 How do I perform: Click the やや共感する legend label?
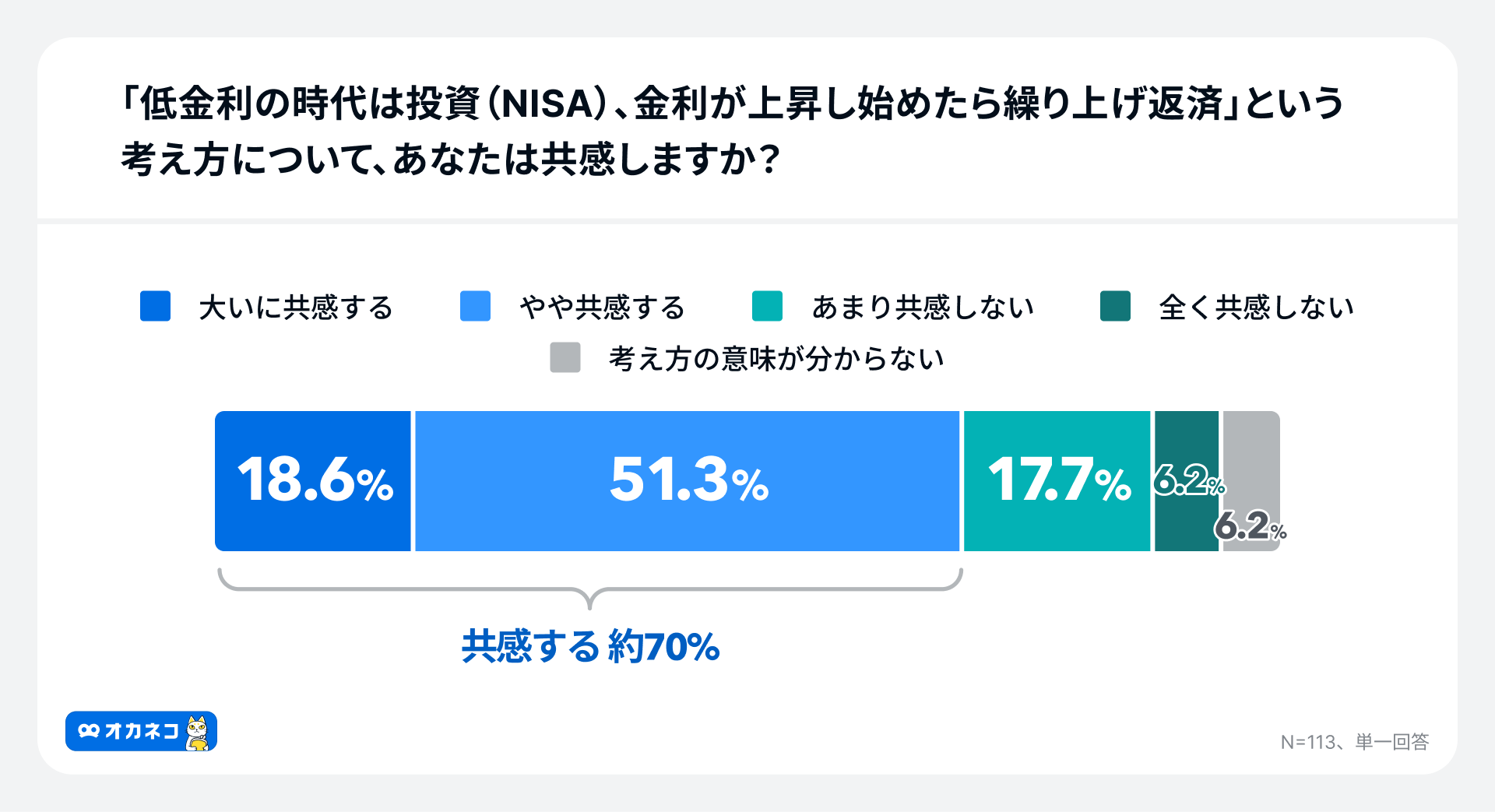tap(602, 308)
